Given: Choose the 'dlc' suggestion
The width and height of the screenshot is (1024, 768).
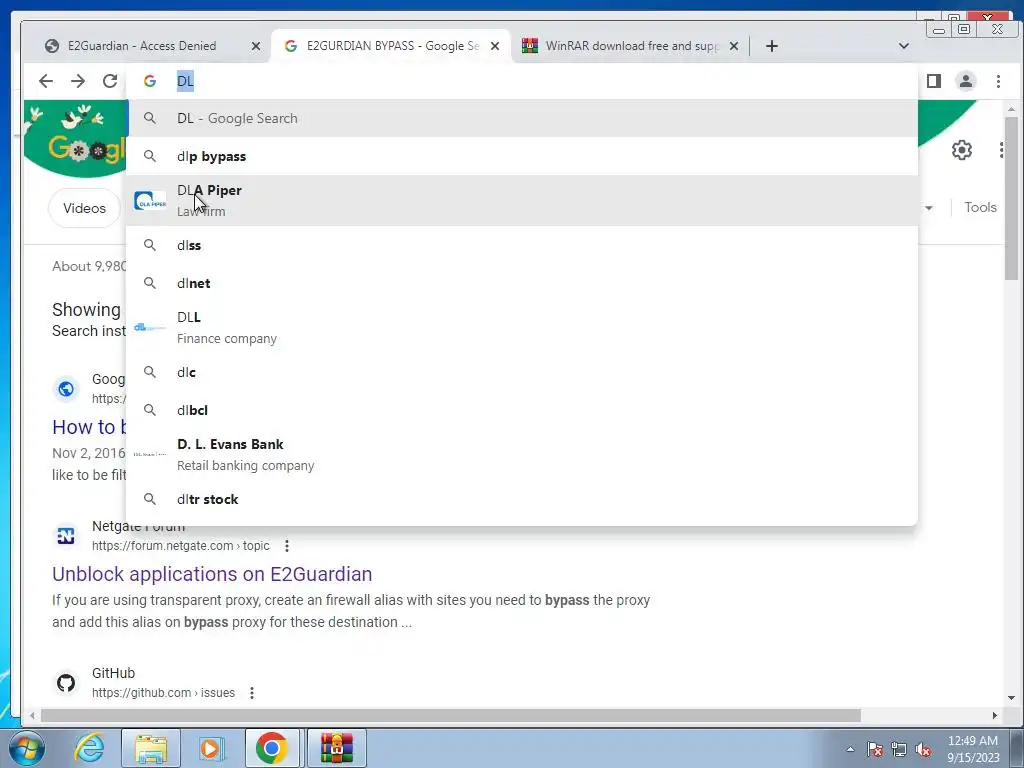Looking at the screenshot, I should (522, 372).
